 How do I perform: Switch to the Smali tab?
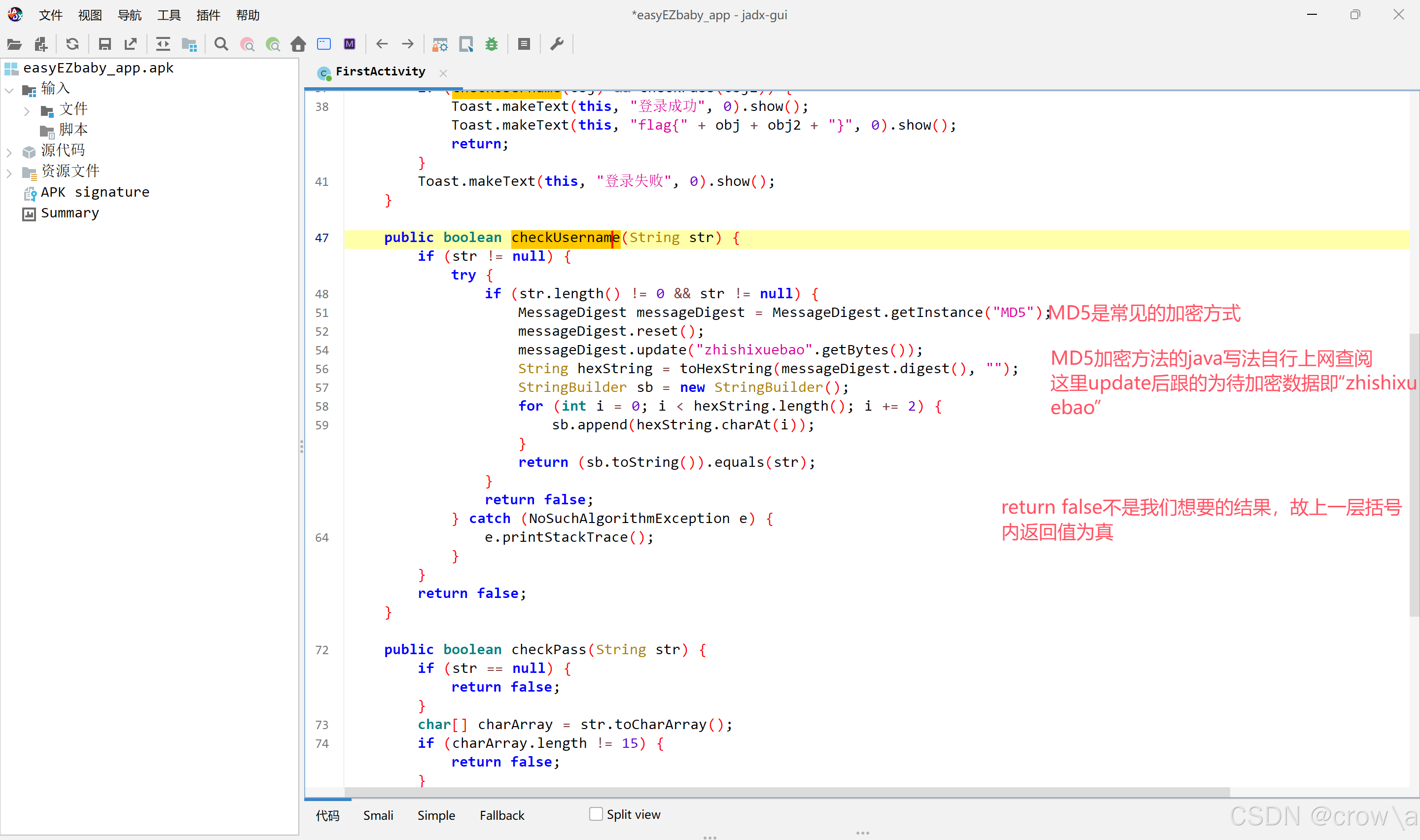coord(378,815)
